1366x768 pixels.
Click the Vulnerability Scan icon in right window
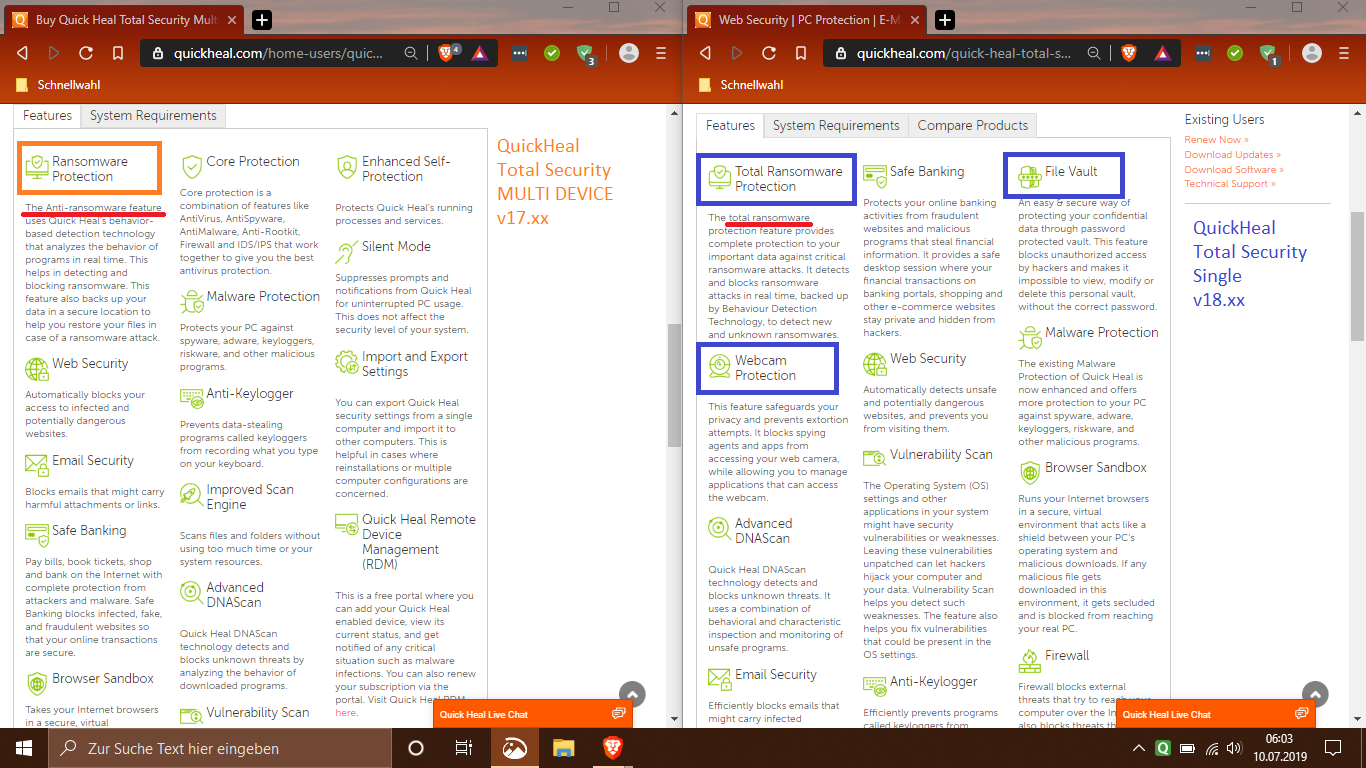[x=874, y=460]
